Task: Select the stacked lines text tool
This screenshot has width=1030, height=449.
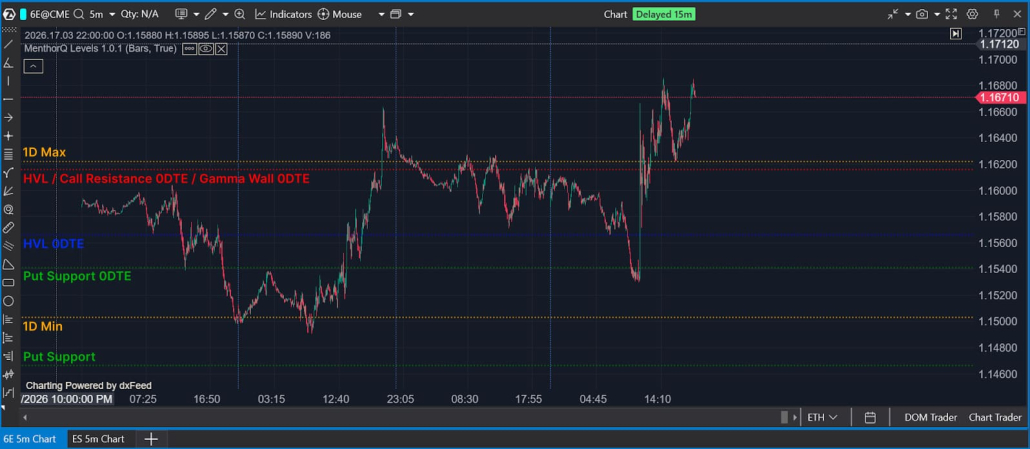Action: pyautogui.click(x=9, y=154)
